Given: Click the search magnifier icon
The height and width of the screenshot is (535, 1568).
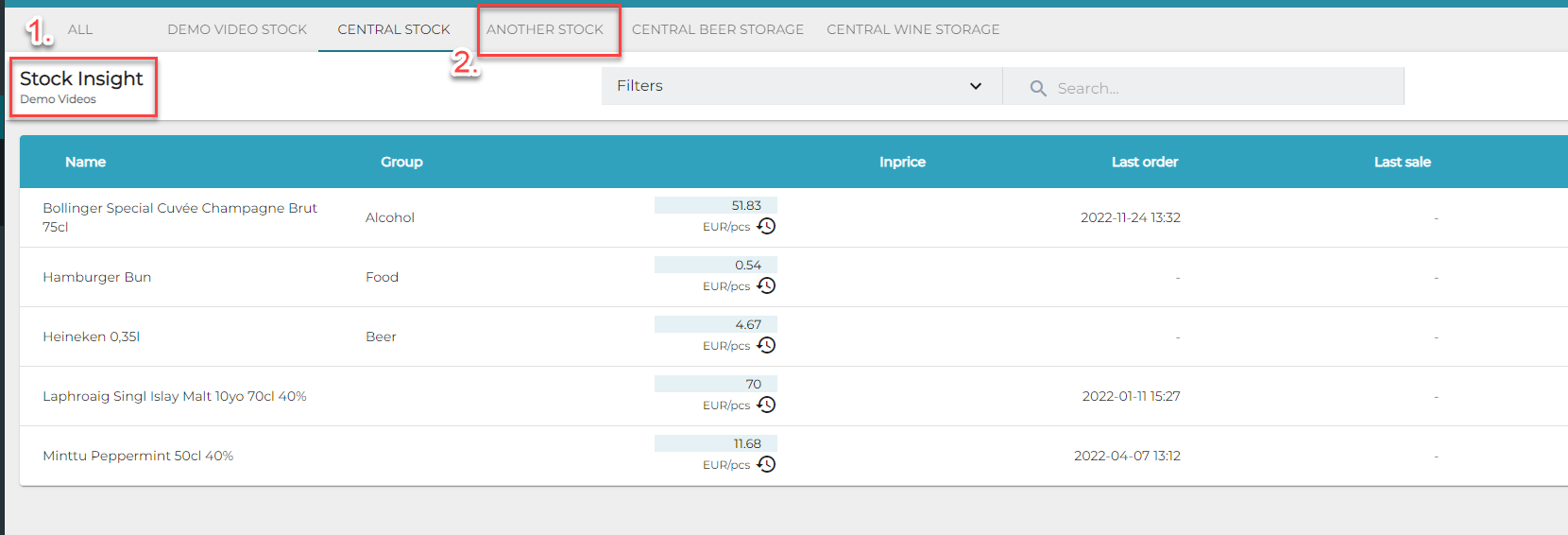Looking at the screenshot, I should pyautogui.click(x=1038, y=88).
